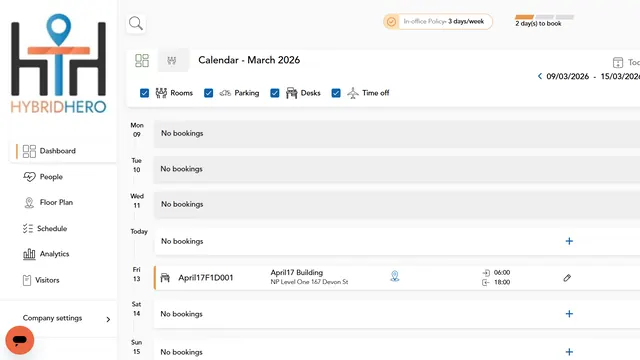The width and height of the screenshot is (640, 360).
Task: Add a booking for Sat 14
Action: tap(569, 313)
